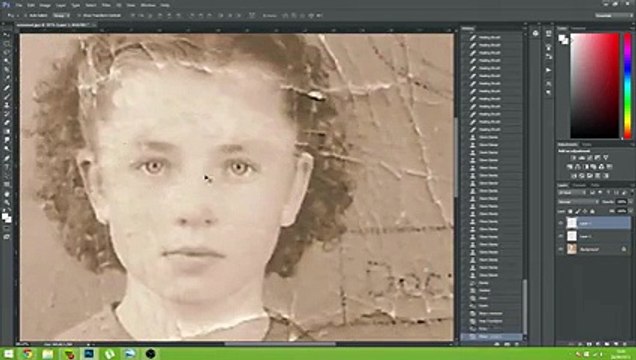Add a Curves adjustment
The width and height of the screenshot is (636, 360).
click(590, 158)
